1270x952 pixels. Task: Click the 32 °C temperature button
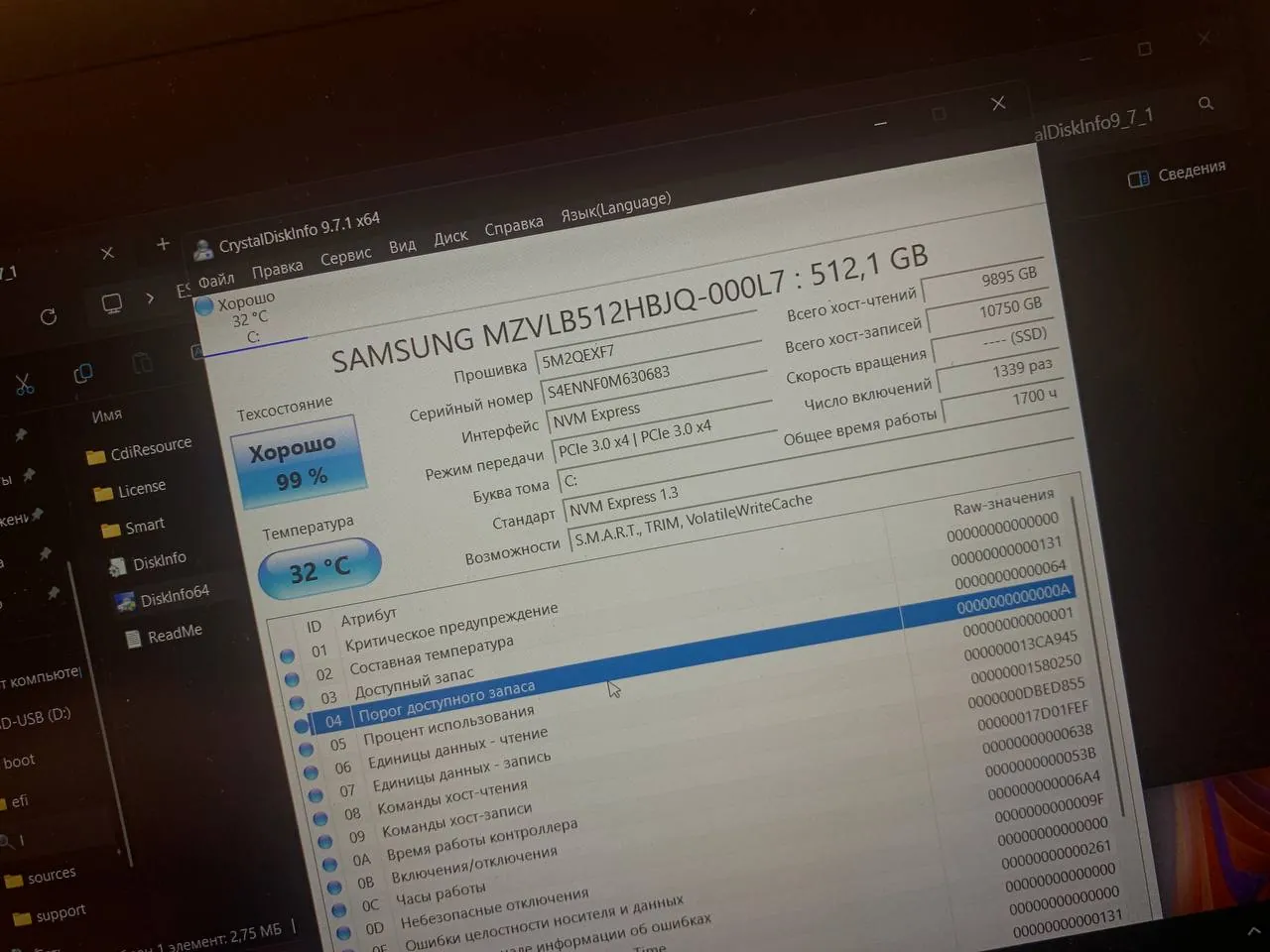pyautogui.click(x=319, y=569)
